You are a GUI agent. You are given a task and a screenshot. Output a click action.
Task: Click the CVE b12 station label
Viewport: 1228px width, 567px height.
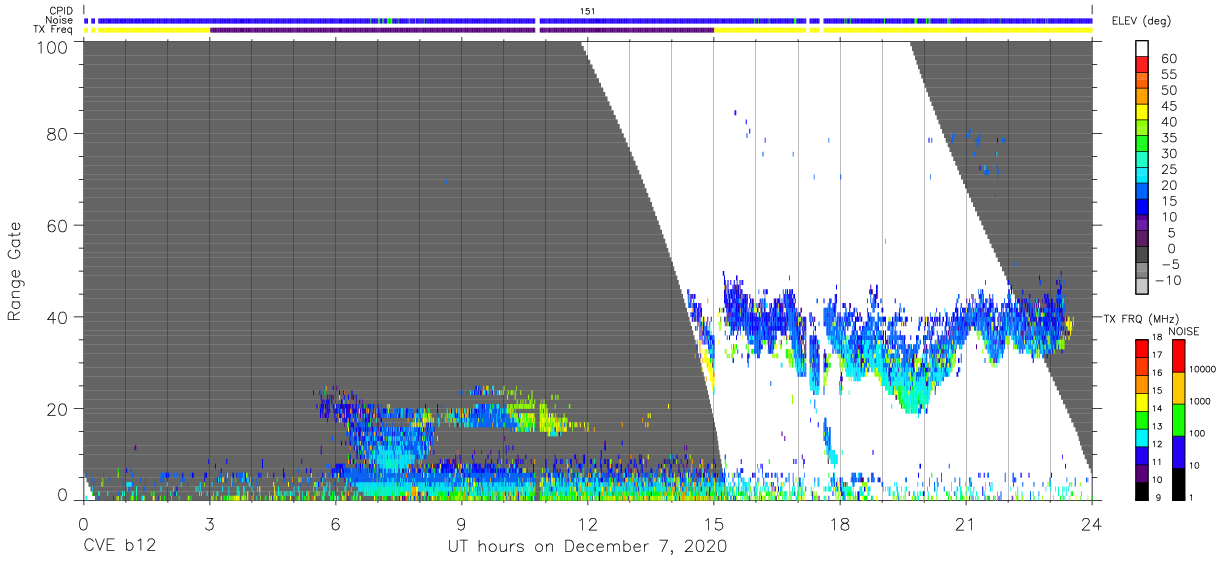point(119,547)
